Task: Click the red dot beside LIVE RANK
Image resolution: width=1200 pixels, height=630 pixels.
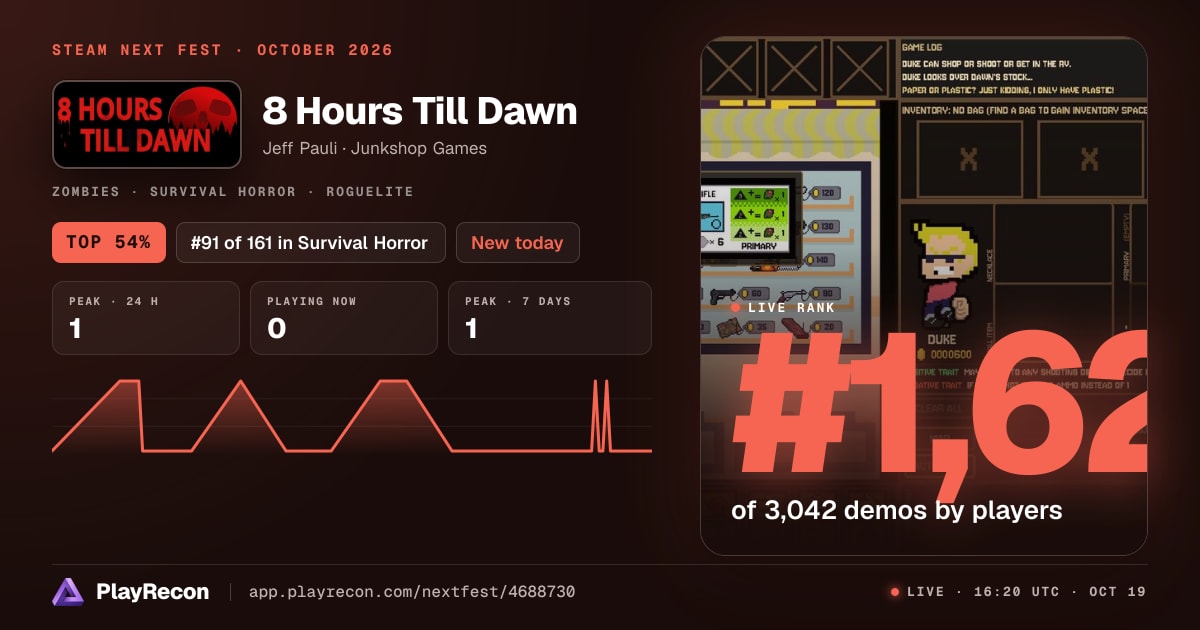Action: click(x=736, y=308)
